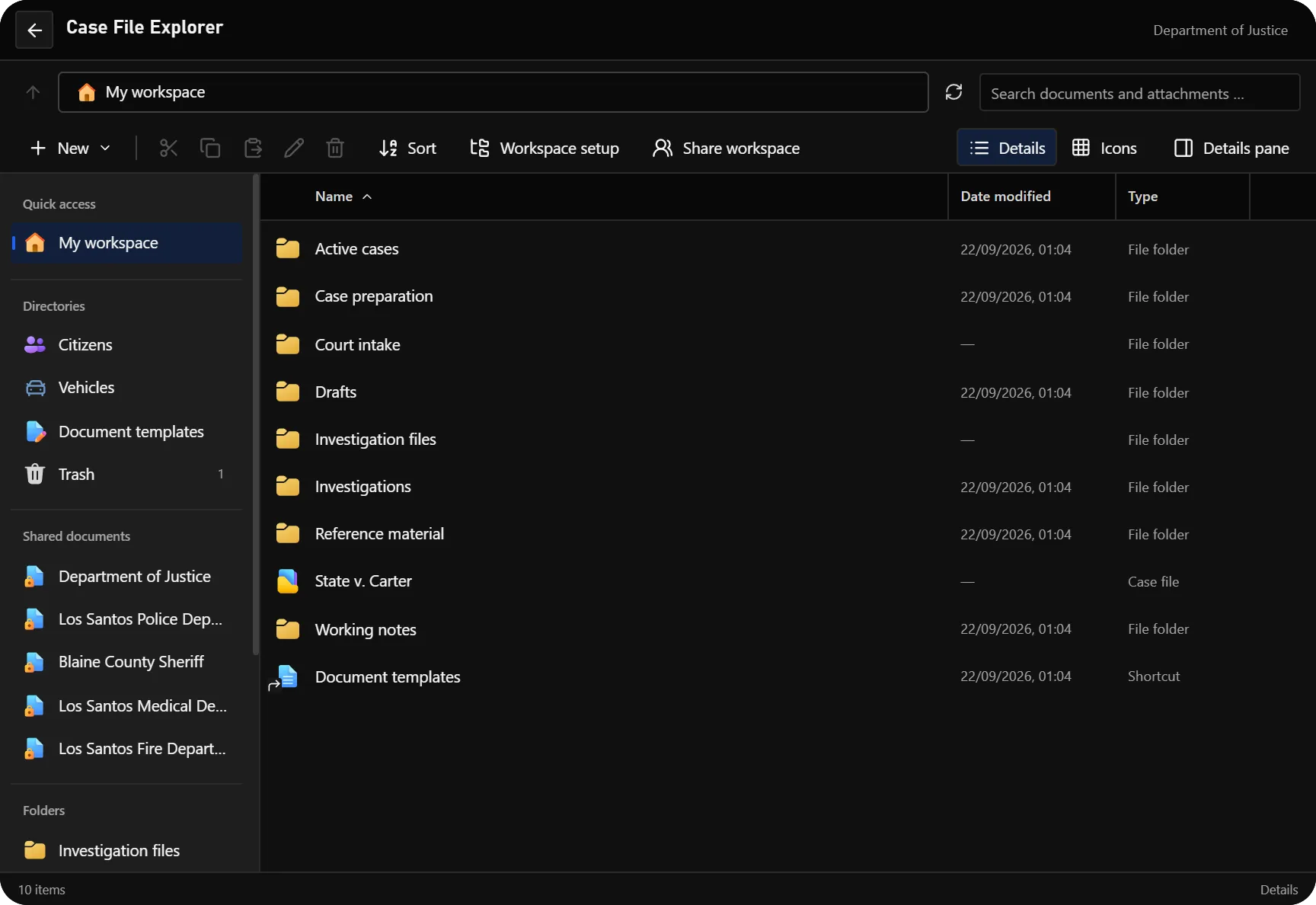Click Details label in status bar
Image resolution: width=1316 pixels, height=905 pixels.
[1279, 890]
